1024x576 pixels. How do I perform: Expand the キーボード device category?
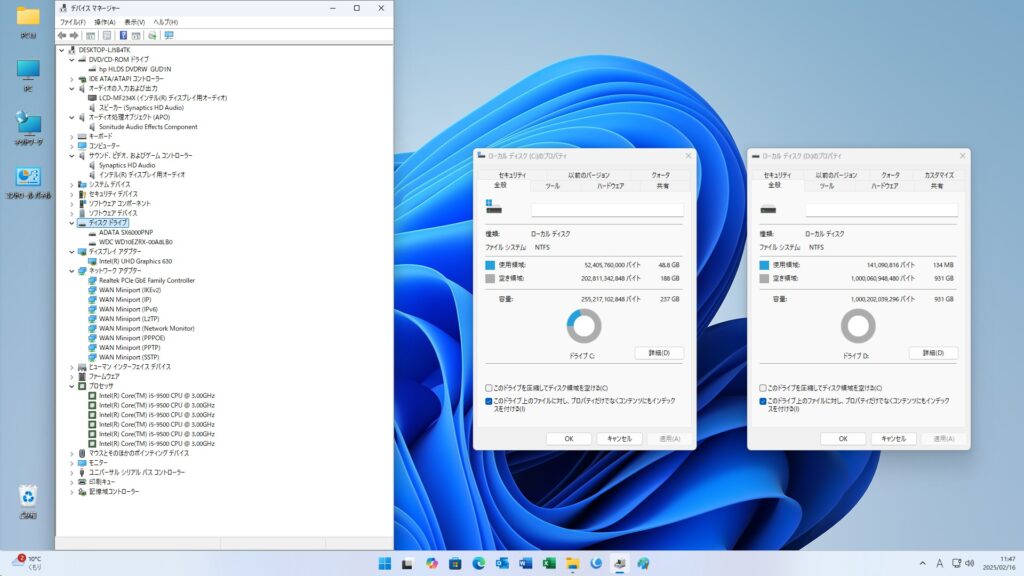(71, 136)
